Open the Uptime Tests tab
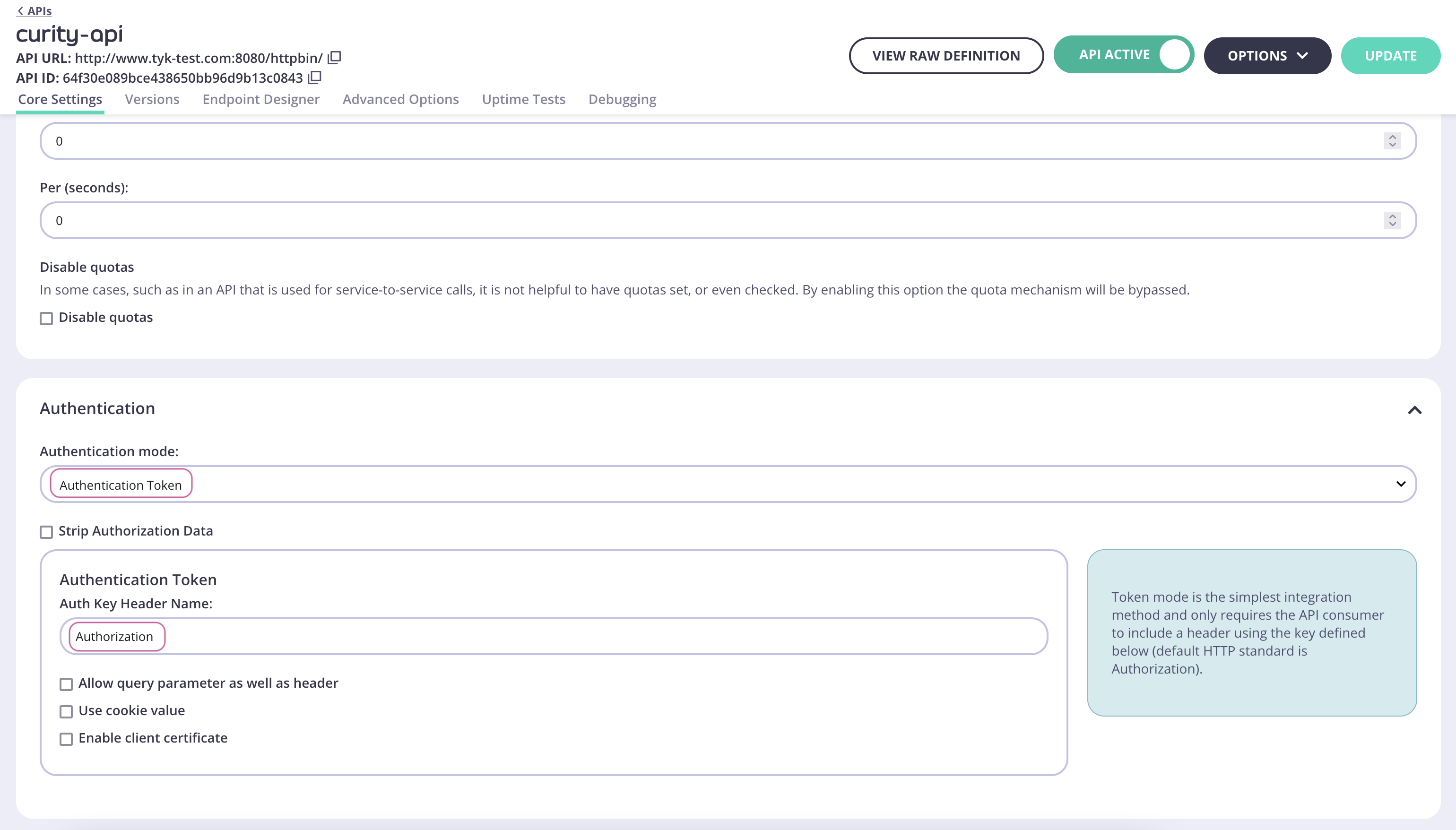The height and width of the screenshot is (830, 1456). pyautogui.click(x=523, y=99)
